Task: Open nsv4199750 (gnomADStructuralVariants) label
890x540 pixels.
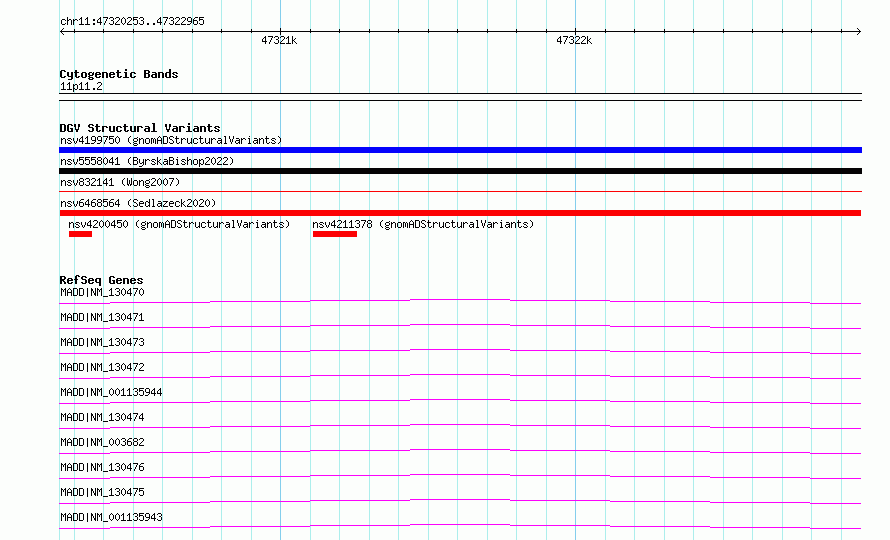Action: click(x=171, y=140)
